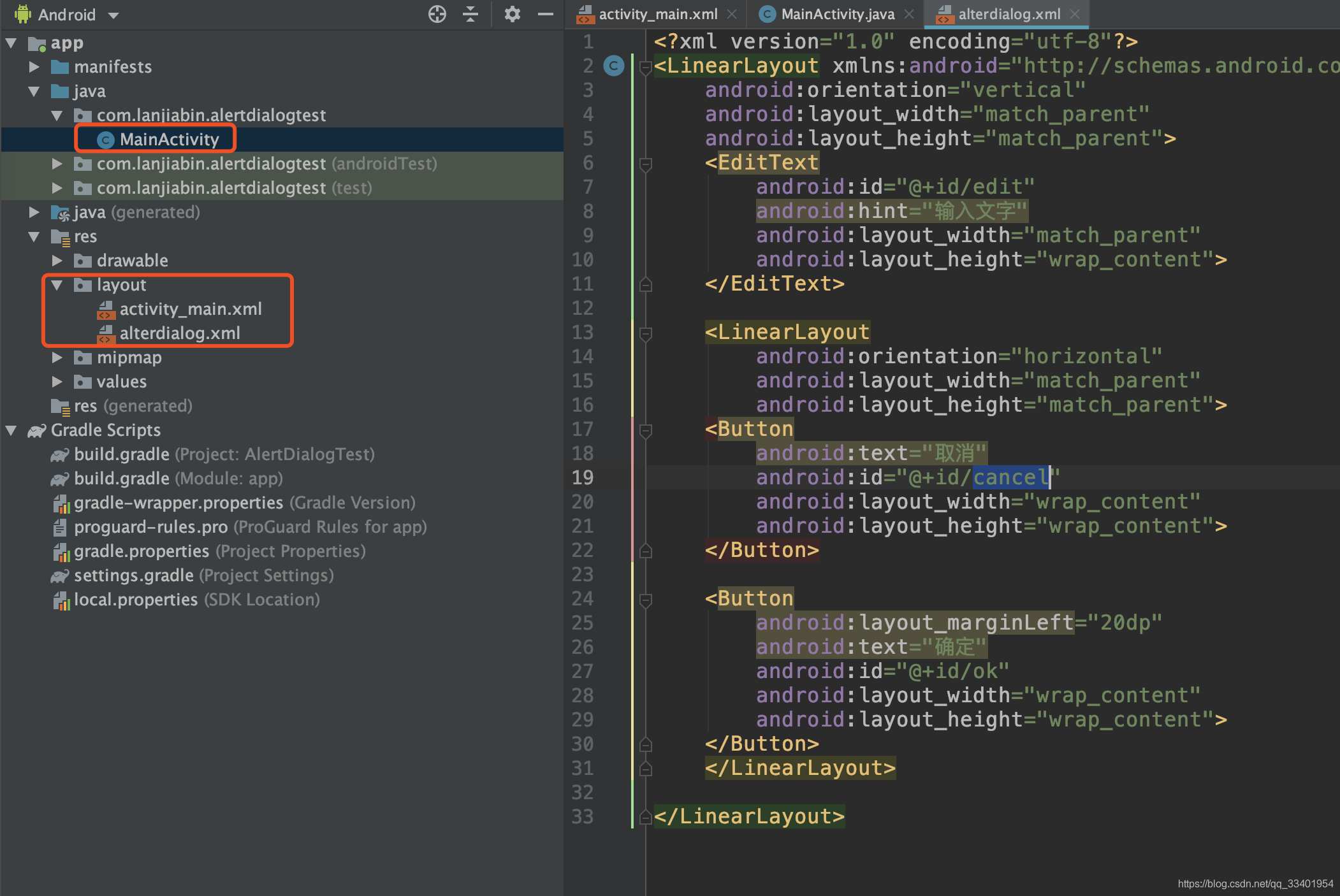Select the manifests folder row
1340x896 pixels.
click(x=282, y=67)
